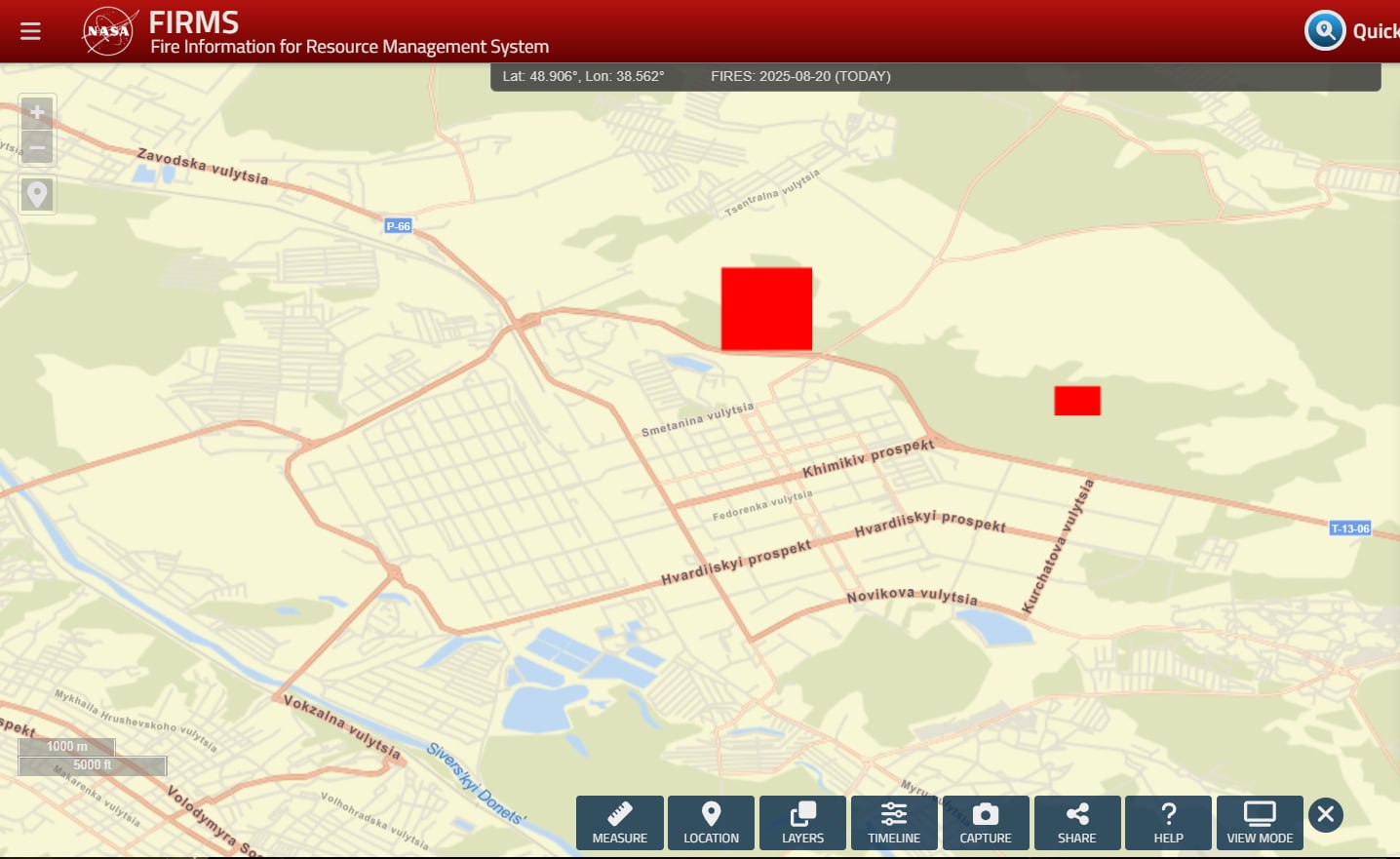Open the Layers panel

tap(802, 823)
